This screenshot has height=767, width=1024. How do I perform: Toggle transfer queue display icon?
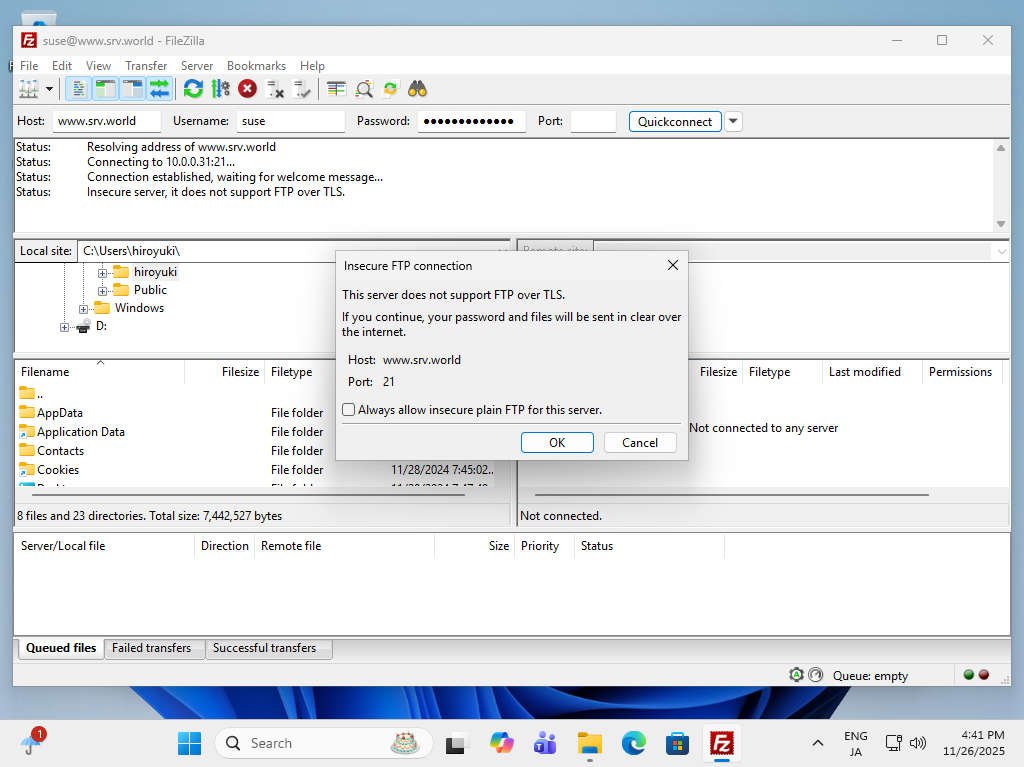pos(159,89)
